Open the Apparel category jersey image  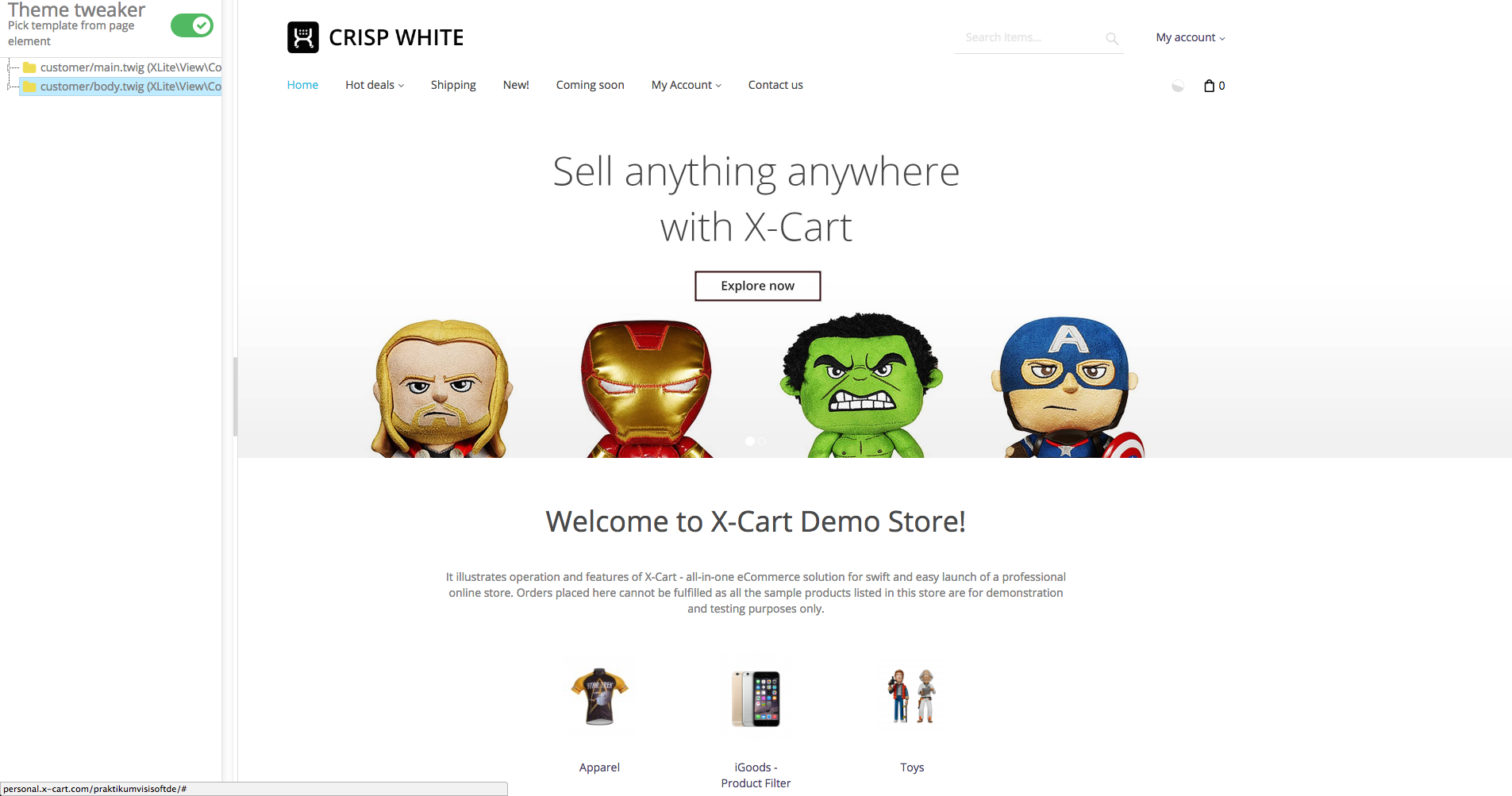599,697
